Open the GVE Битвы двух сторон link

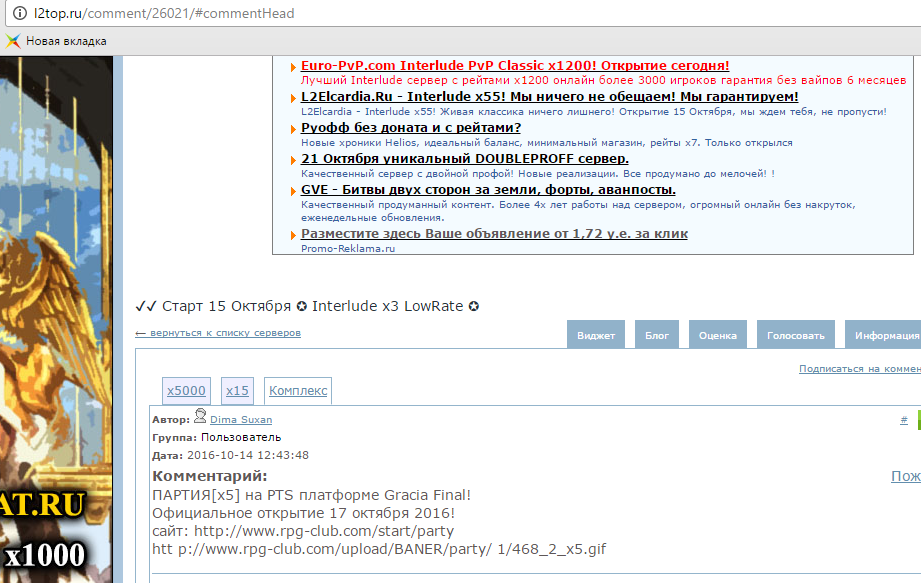point(488,190)
